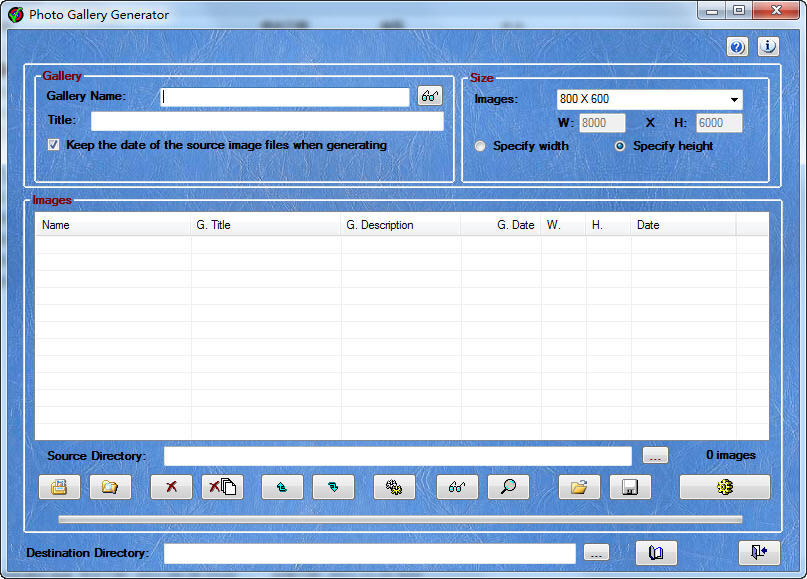Screen dimensions: 807x579
Task: Toggle Keep the date of source files checkbox
Action: (54, 145)
